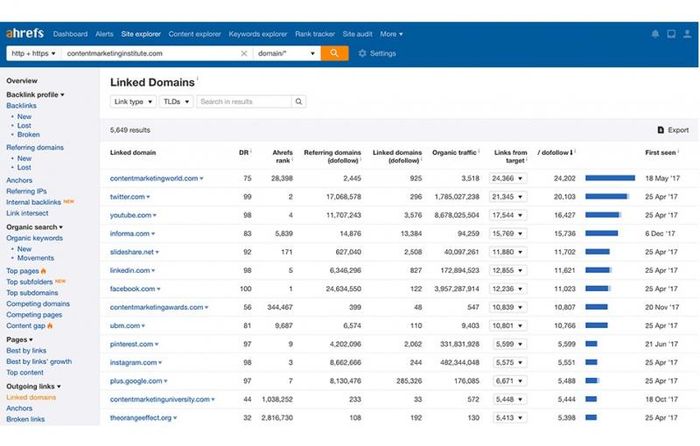Open Referring domains in sidebar
This screenshot has height=446, width=700.
(35, 147)
